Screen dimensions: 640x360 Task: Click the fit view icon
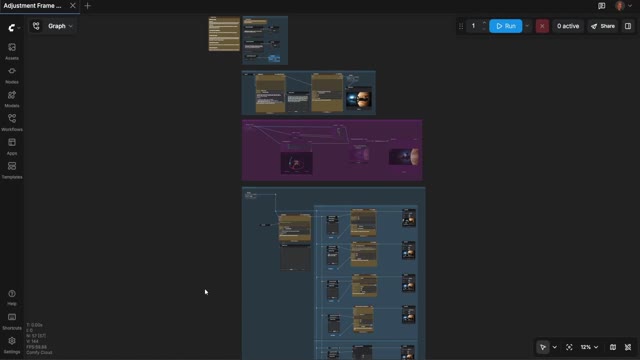click(569, 347)
